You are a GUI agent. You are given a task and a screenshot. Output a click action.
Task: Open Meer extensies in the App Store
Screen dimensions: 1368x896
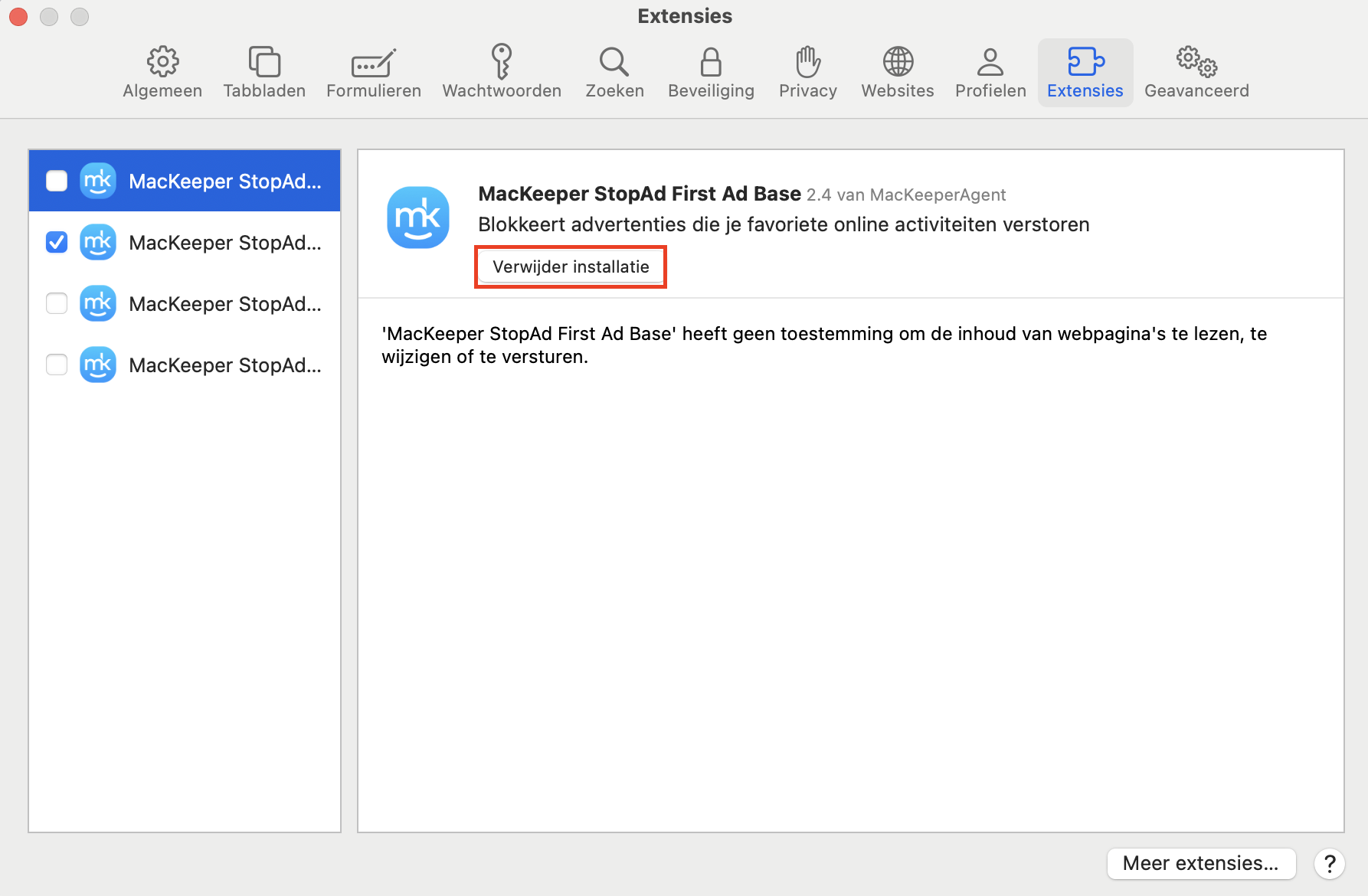point(1199,863)
